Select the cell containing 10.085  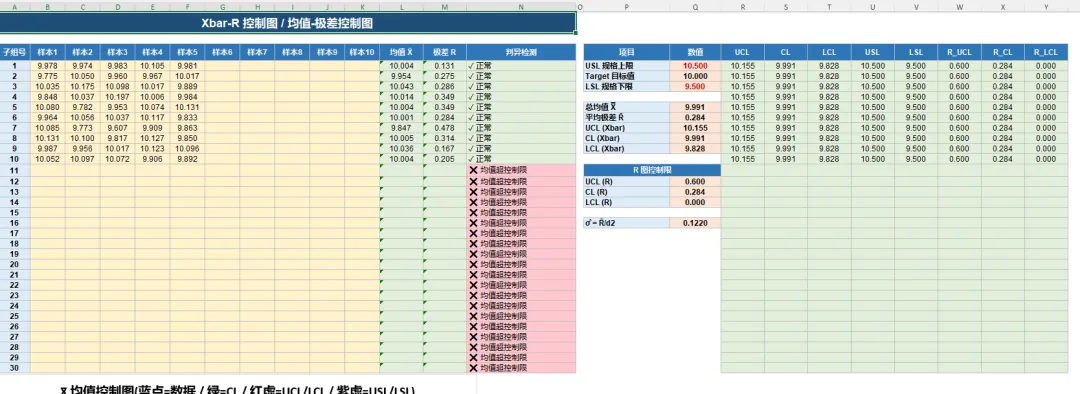pos(48,128)
